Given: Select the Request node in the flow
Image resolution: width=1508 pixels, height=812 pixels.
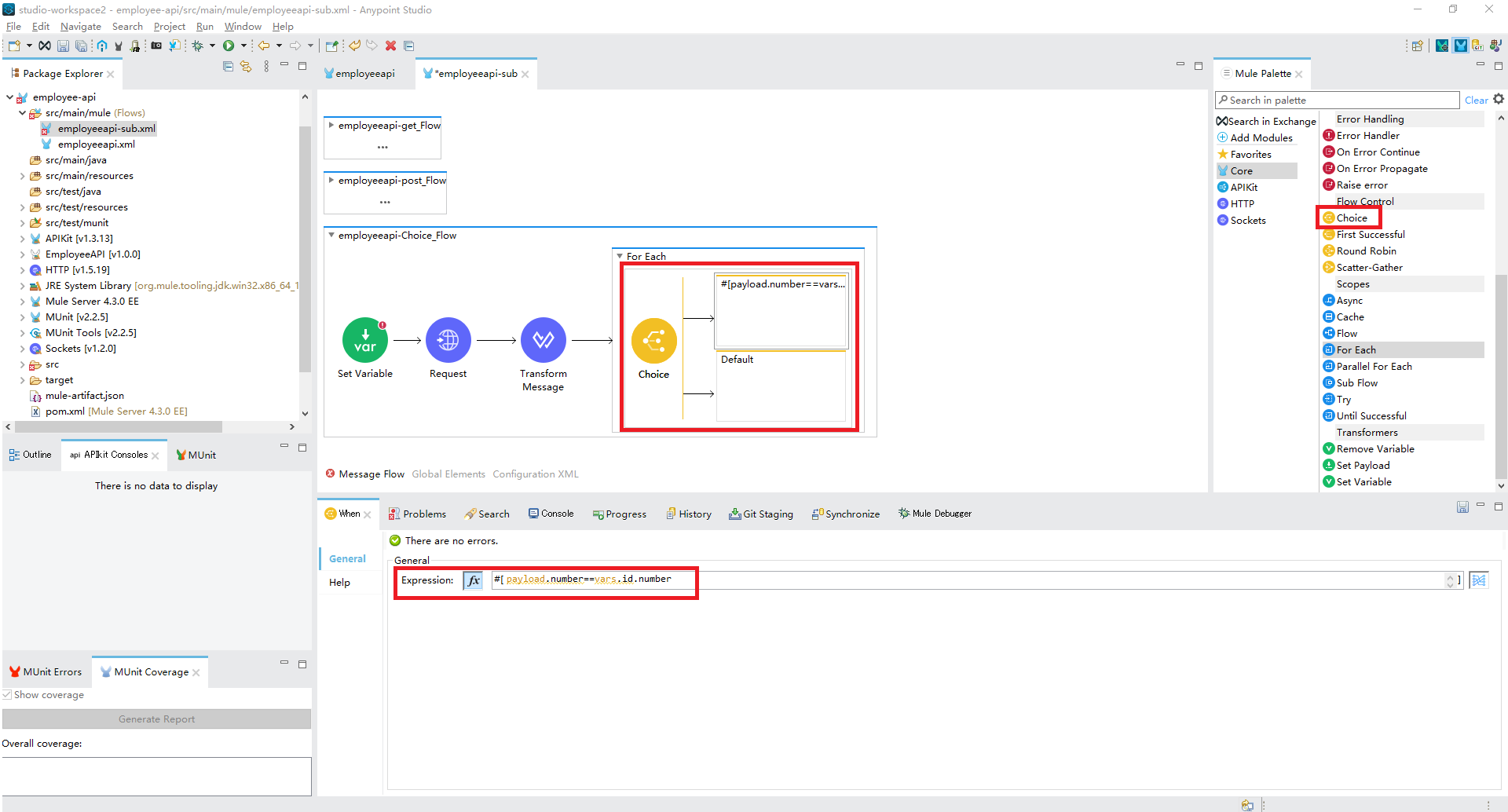Looking at the screenshot, I should (x=448, y=340).
